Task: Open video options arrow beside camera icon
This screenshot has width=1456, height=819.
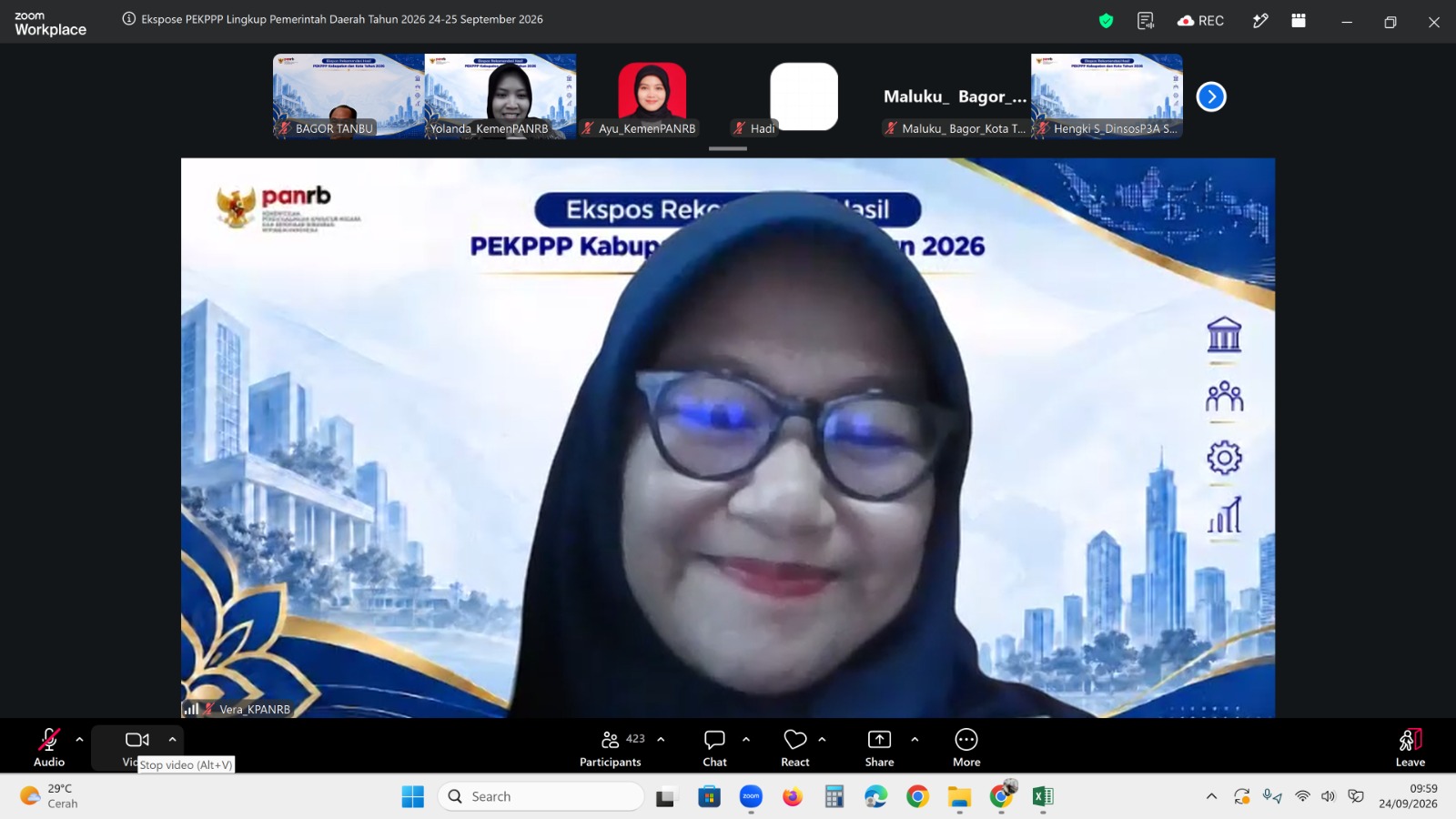Action: click(172, 739)
